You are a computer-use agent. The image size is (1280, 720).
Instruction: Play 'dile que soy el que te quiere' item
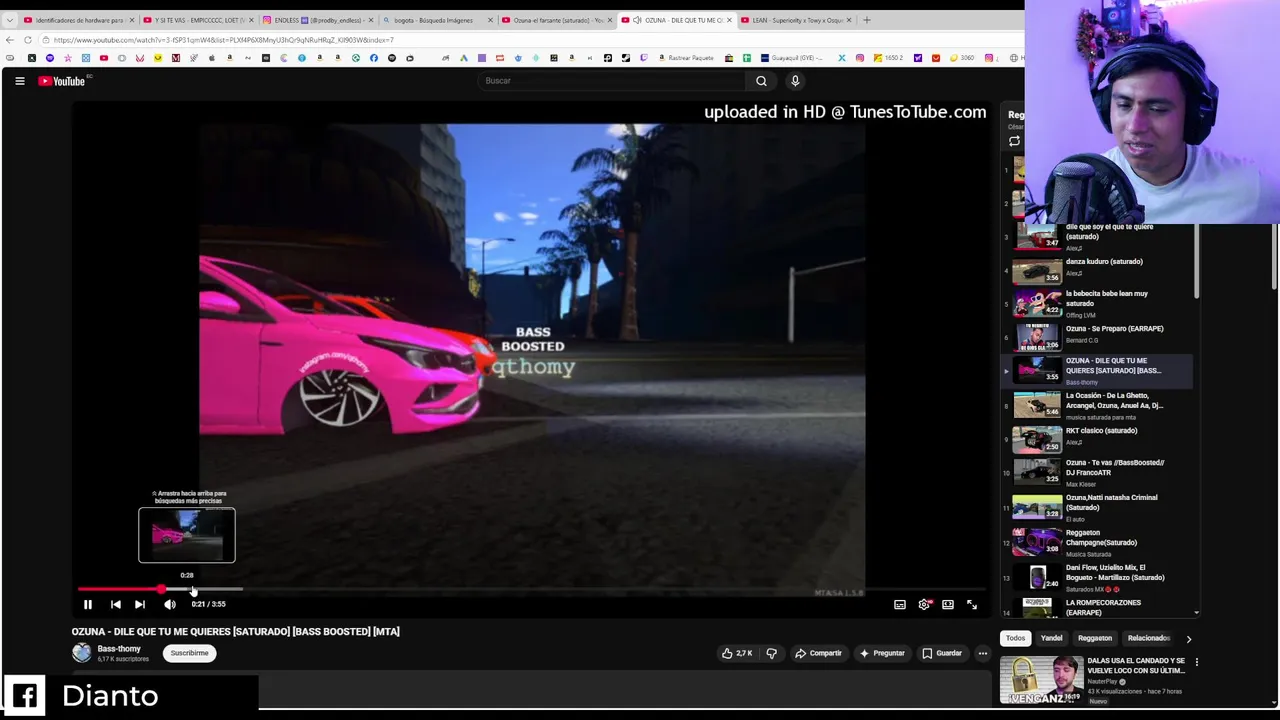1098,238
